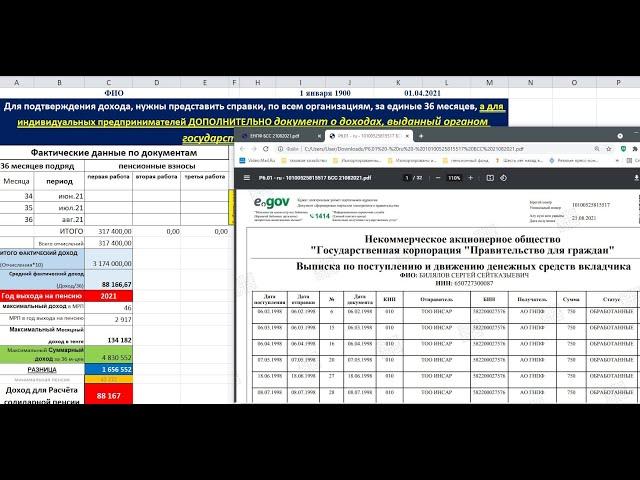
Task: Open the fifth bookmarks bar folder
Action: pos(466,160)
